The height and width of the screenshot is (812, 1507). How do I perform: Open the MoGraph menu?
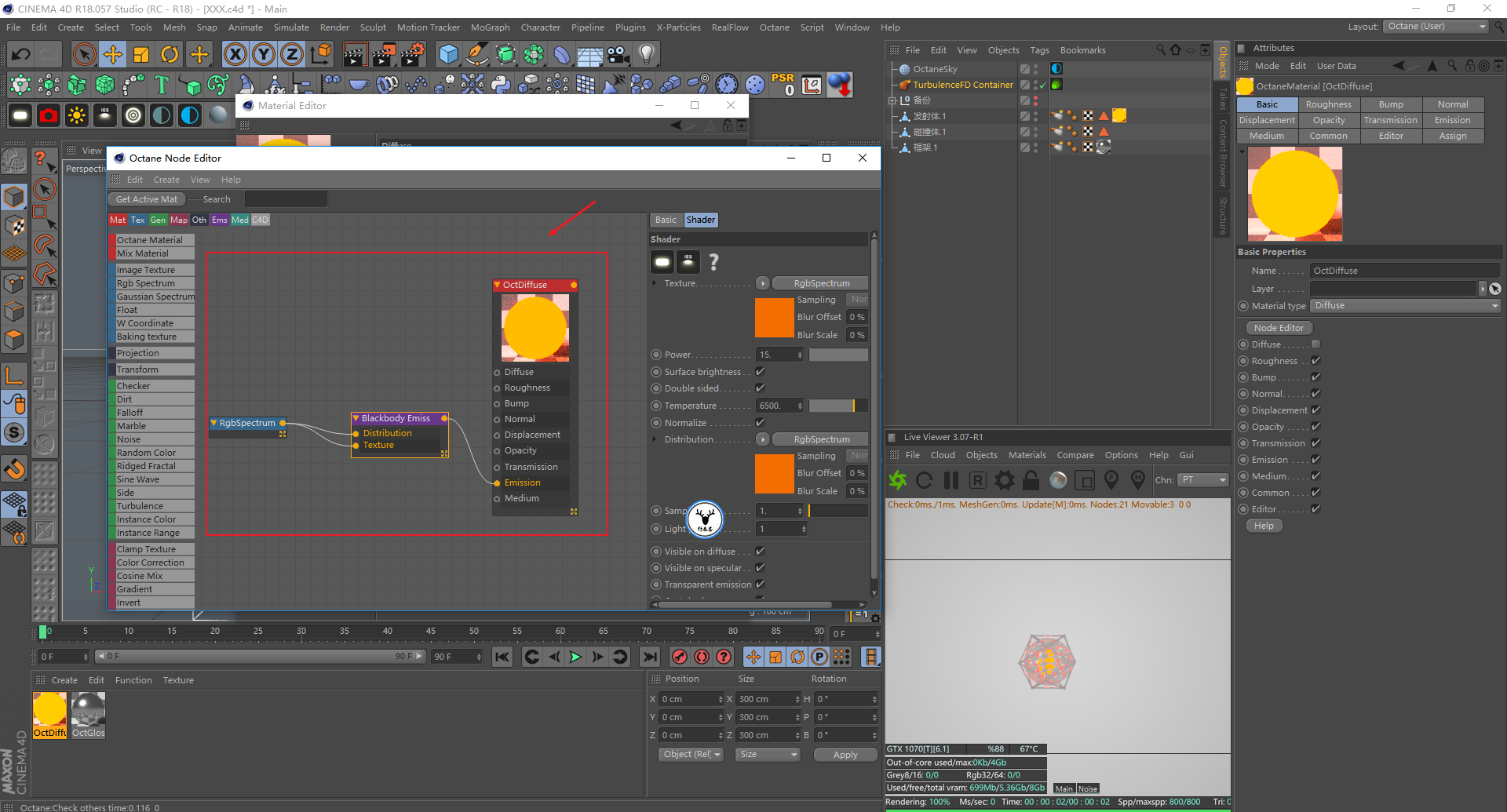click(490, 27)
